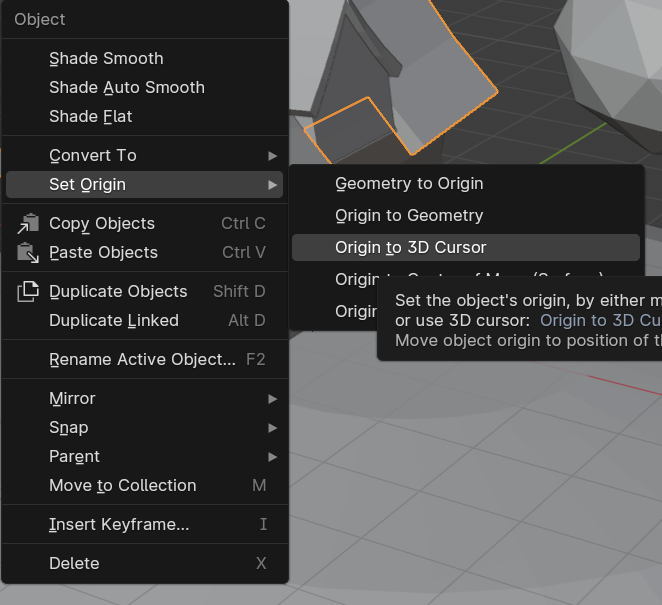Select Origin to 3D Cursor

click(466, 247)
